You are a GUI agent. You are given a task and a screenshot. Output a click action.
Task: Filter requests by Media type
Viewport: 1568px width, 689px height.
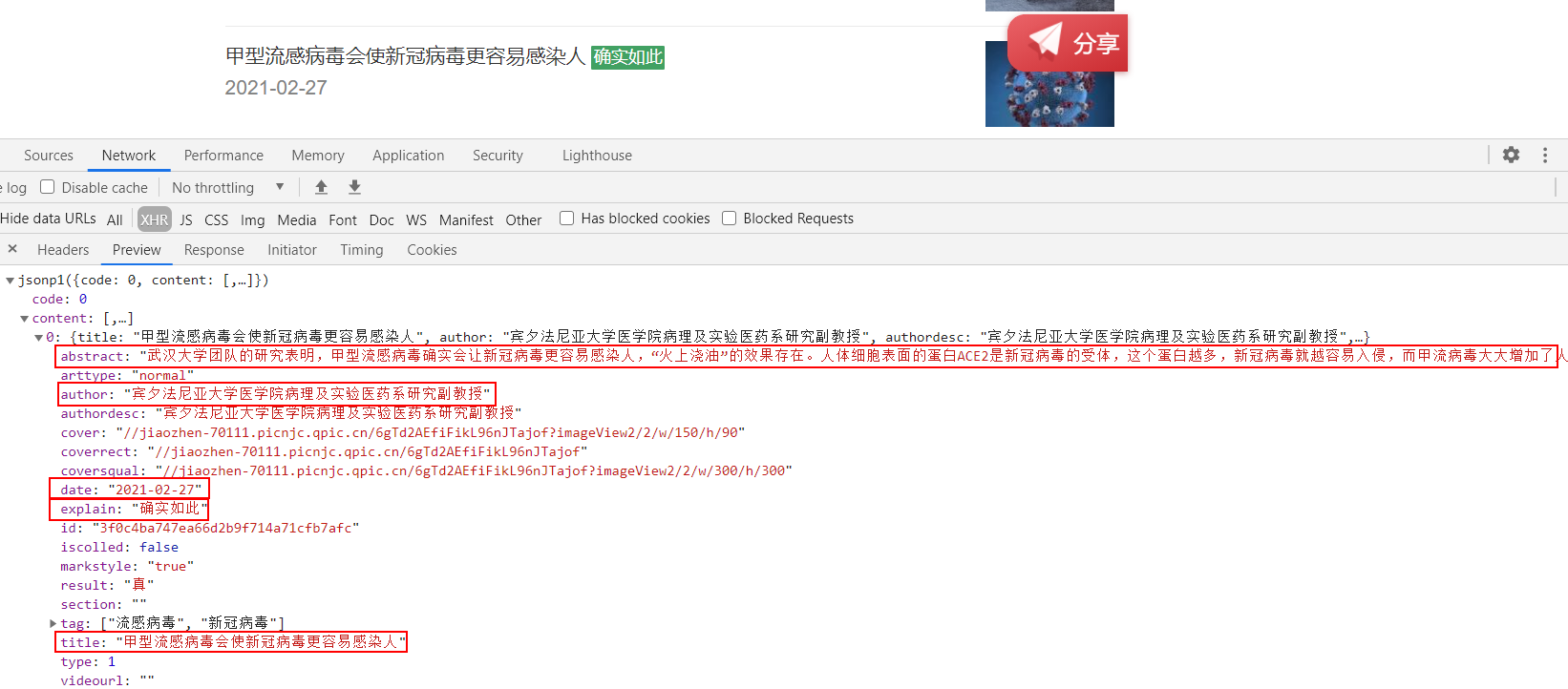tap(297, 219)
